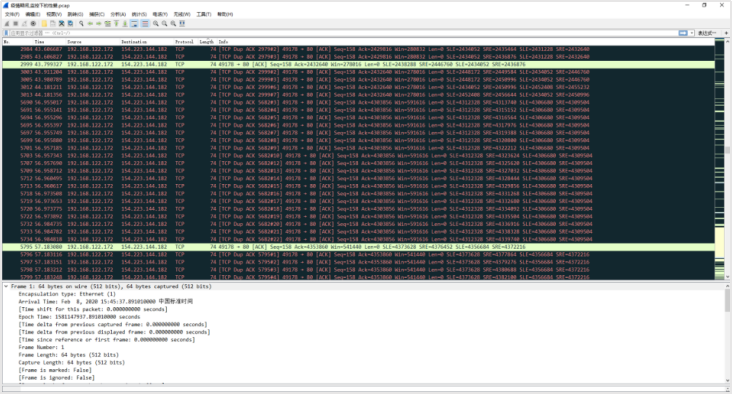Go back to previous packet in history

point(90,23)
